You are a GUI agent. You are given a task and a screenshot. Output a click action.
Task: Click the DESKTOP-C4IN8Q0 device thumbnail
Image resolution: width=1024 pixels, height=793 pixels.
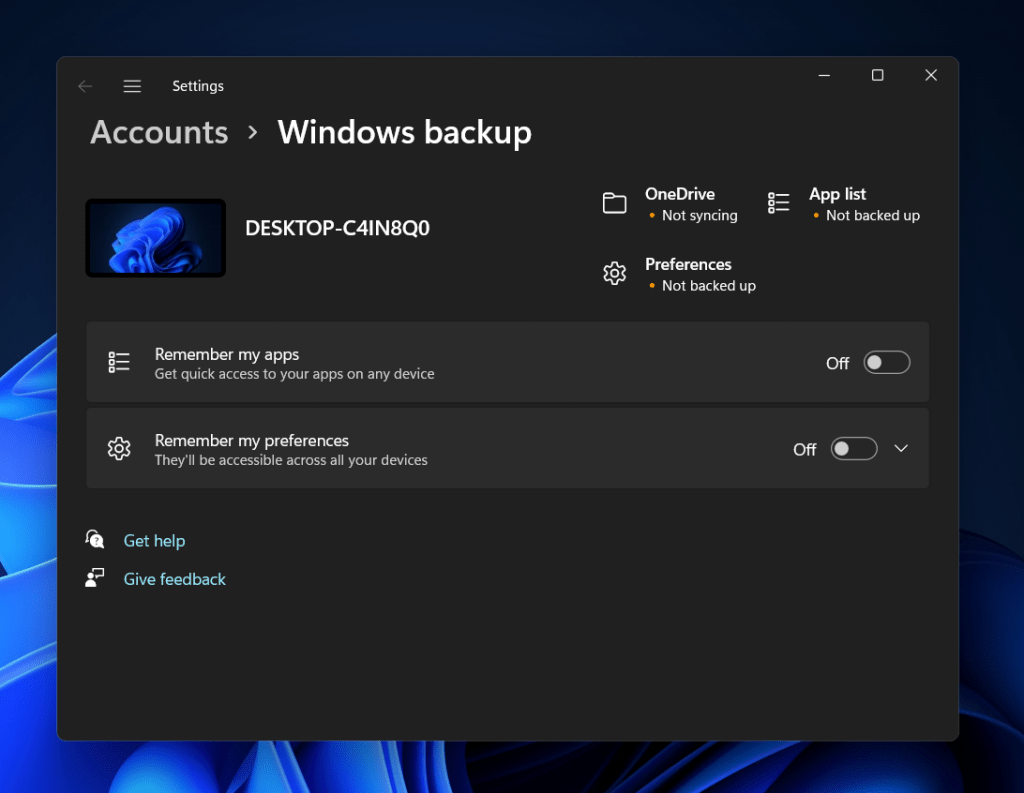[155, 237]
